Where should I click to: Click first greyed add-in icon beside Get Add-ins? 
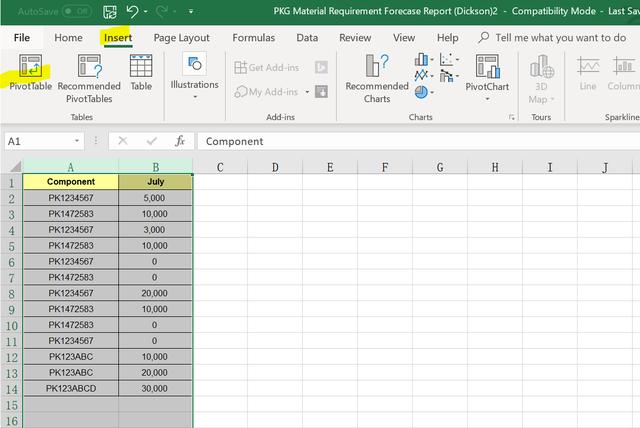[x=321, y=67]
